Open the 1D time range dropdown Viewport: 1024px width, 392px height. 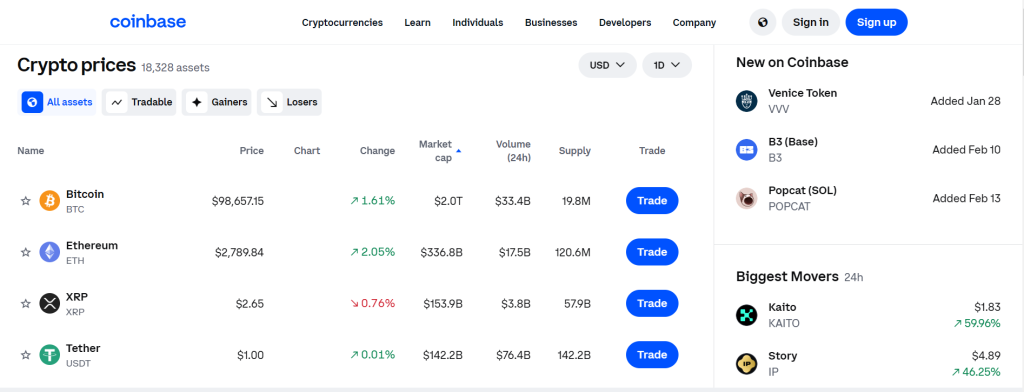click(x=667, y=65)
